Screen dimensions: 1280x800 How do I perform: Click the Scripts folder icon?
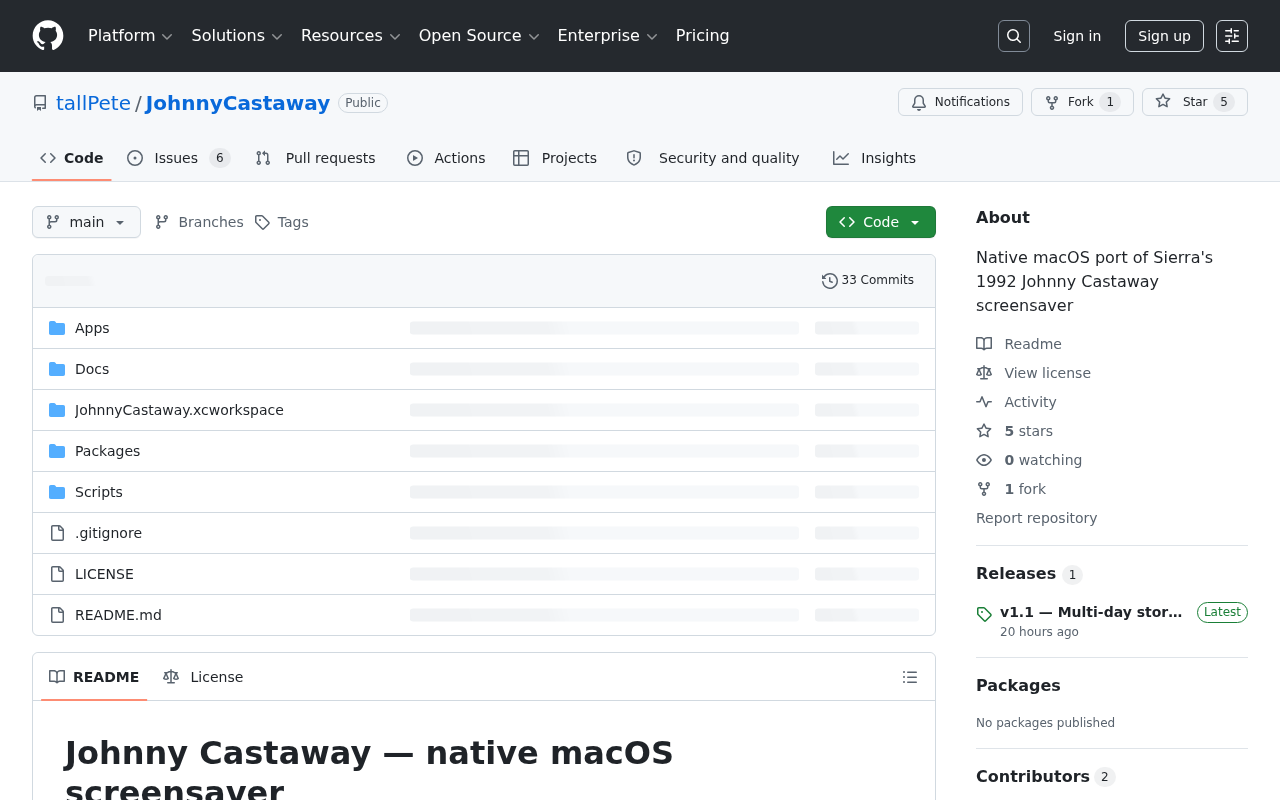[57, 492]
